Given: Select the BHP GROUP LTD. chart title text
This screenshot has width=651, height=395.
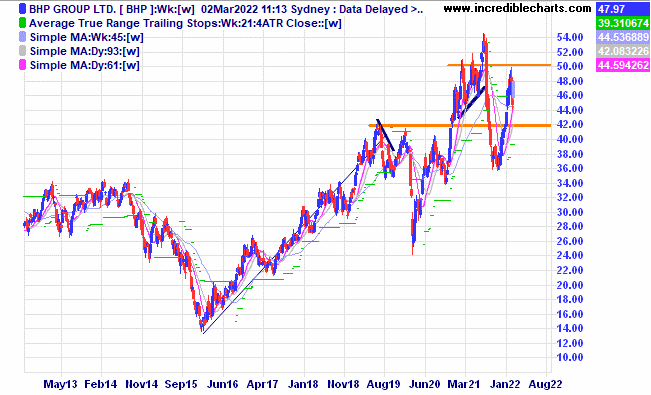Looking at the screenshot, I should [x=226, y=9].
